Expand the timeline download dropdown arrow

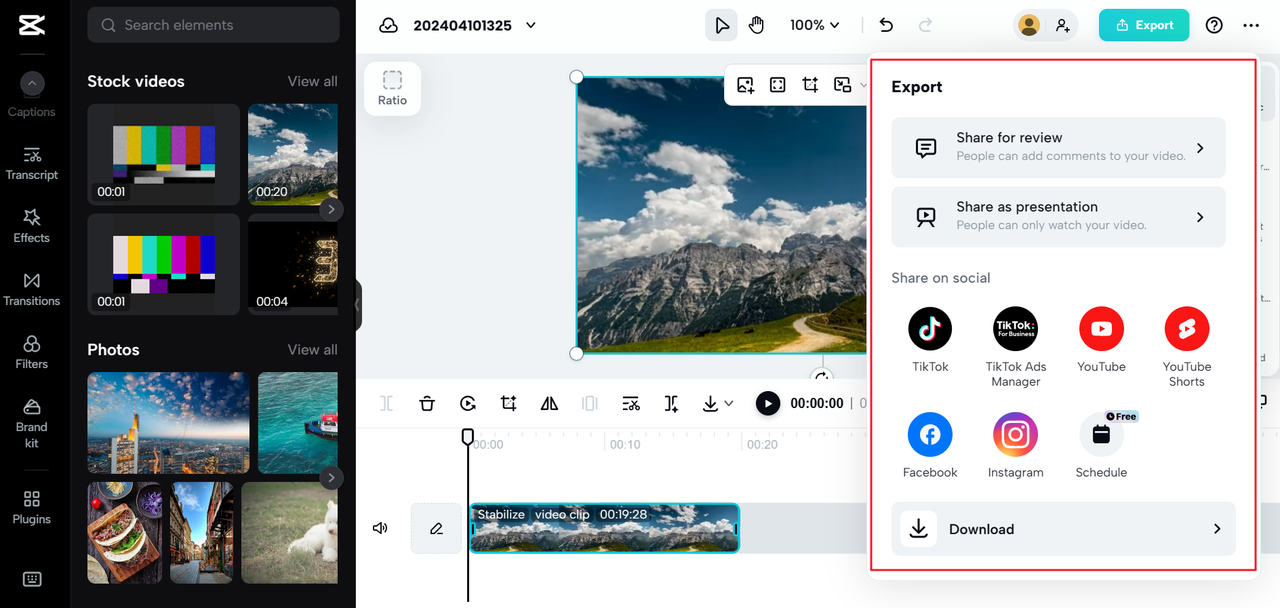(729, 404)
